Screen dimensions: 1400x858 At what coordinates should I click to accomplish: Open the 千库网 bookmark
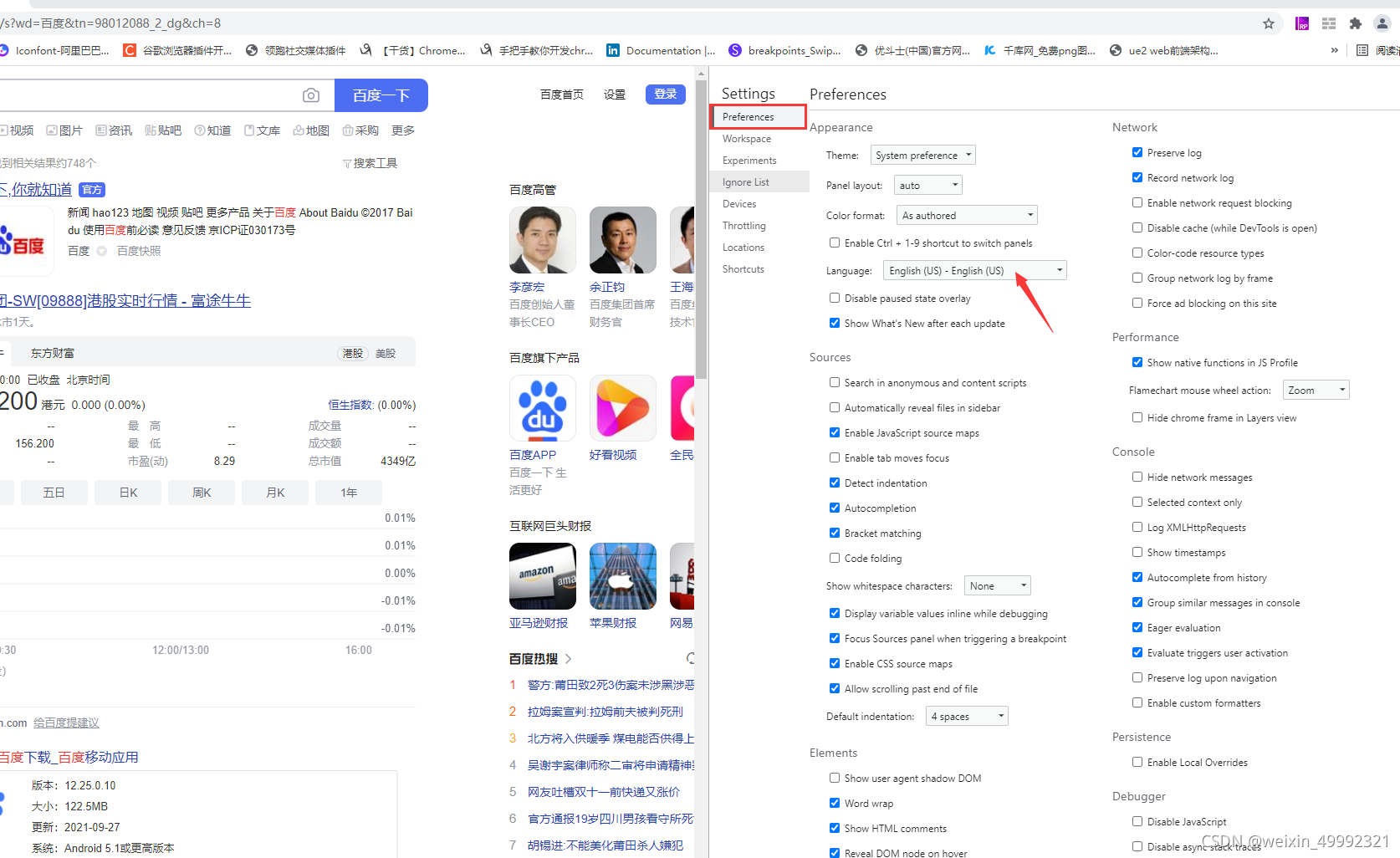coord(1040,50)
